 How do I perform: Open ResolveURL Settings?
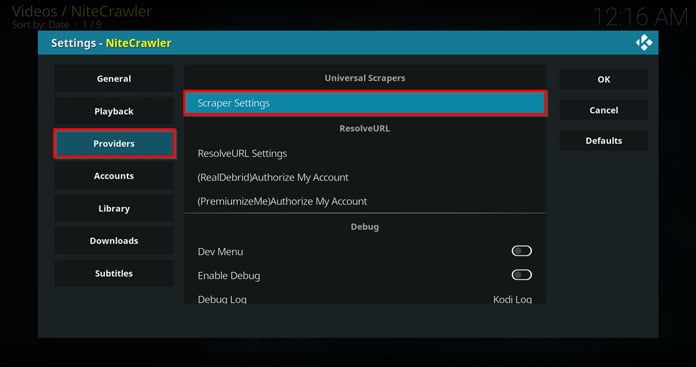(365, 154)
